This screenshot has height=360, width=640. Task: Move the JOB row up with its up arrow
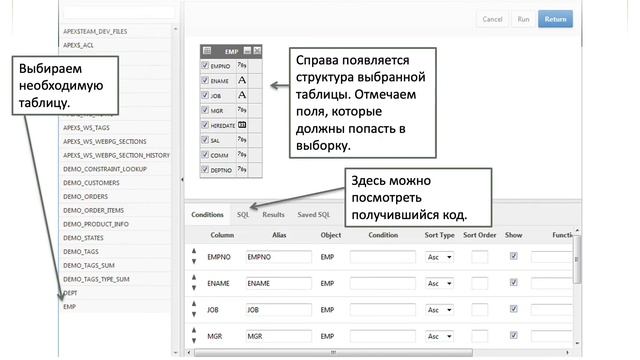194,304
